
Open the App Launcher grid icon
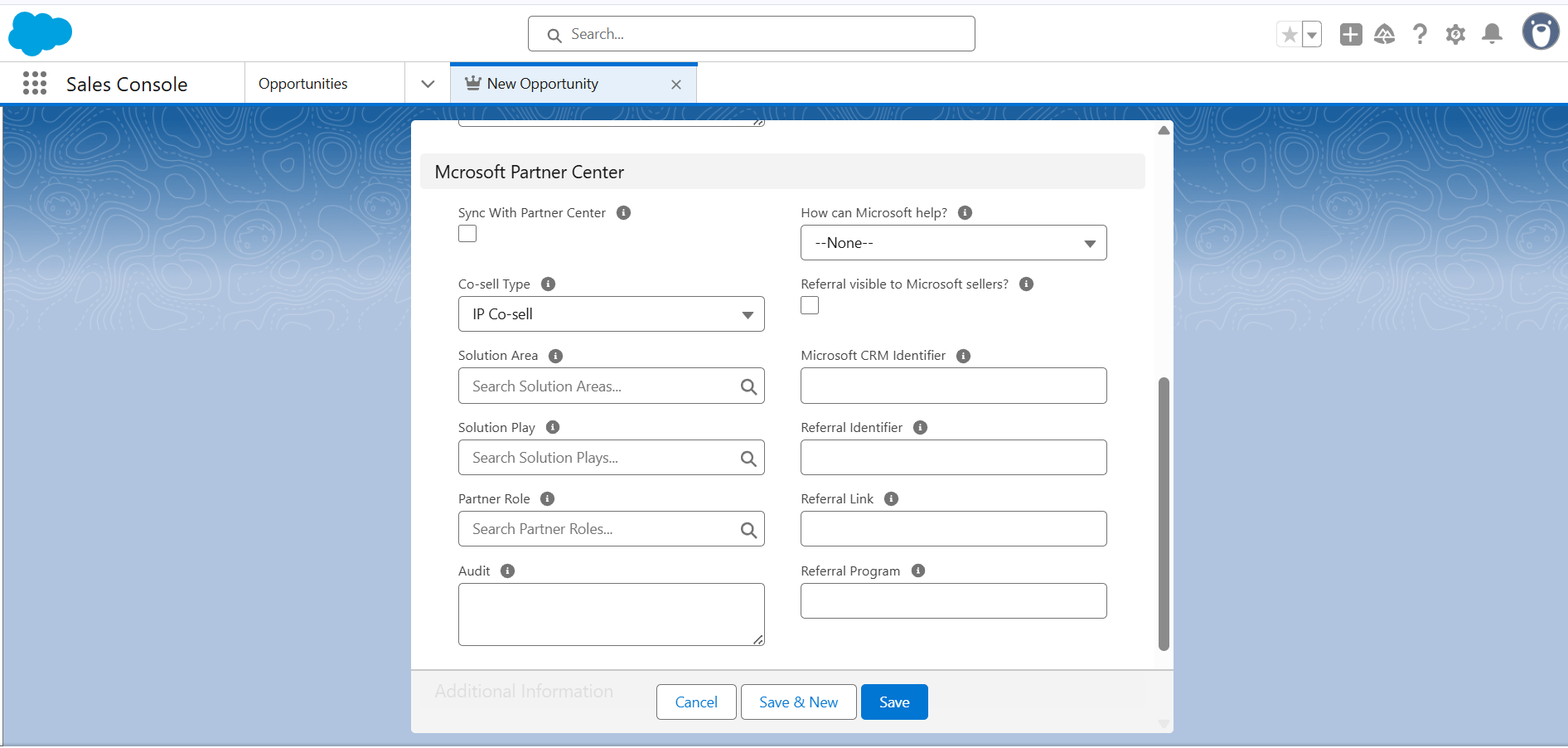coord(35,84)
